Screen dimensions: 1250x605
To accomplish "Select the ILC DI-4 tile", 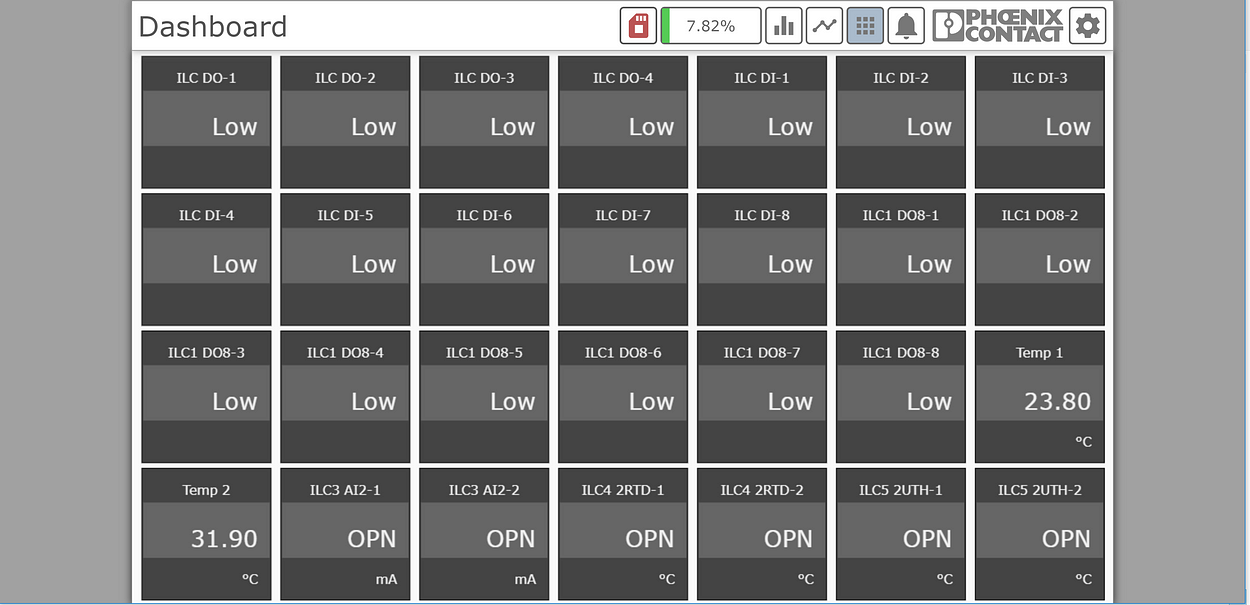I will (x=206, y=259).
